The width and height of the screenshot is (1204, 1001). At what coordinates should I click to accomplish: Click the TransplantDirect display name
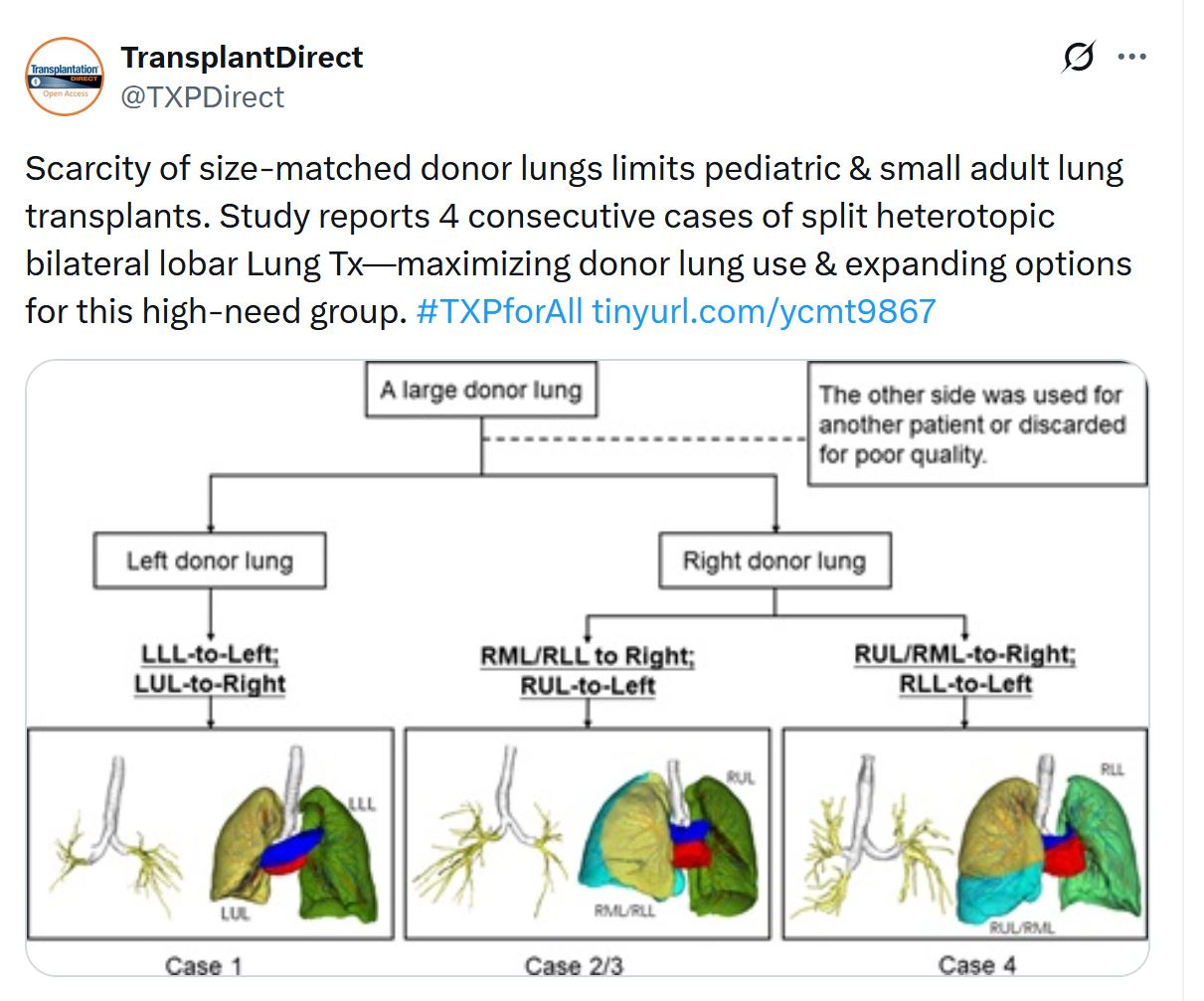coord(242,58)
